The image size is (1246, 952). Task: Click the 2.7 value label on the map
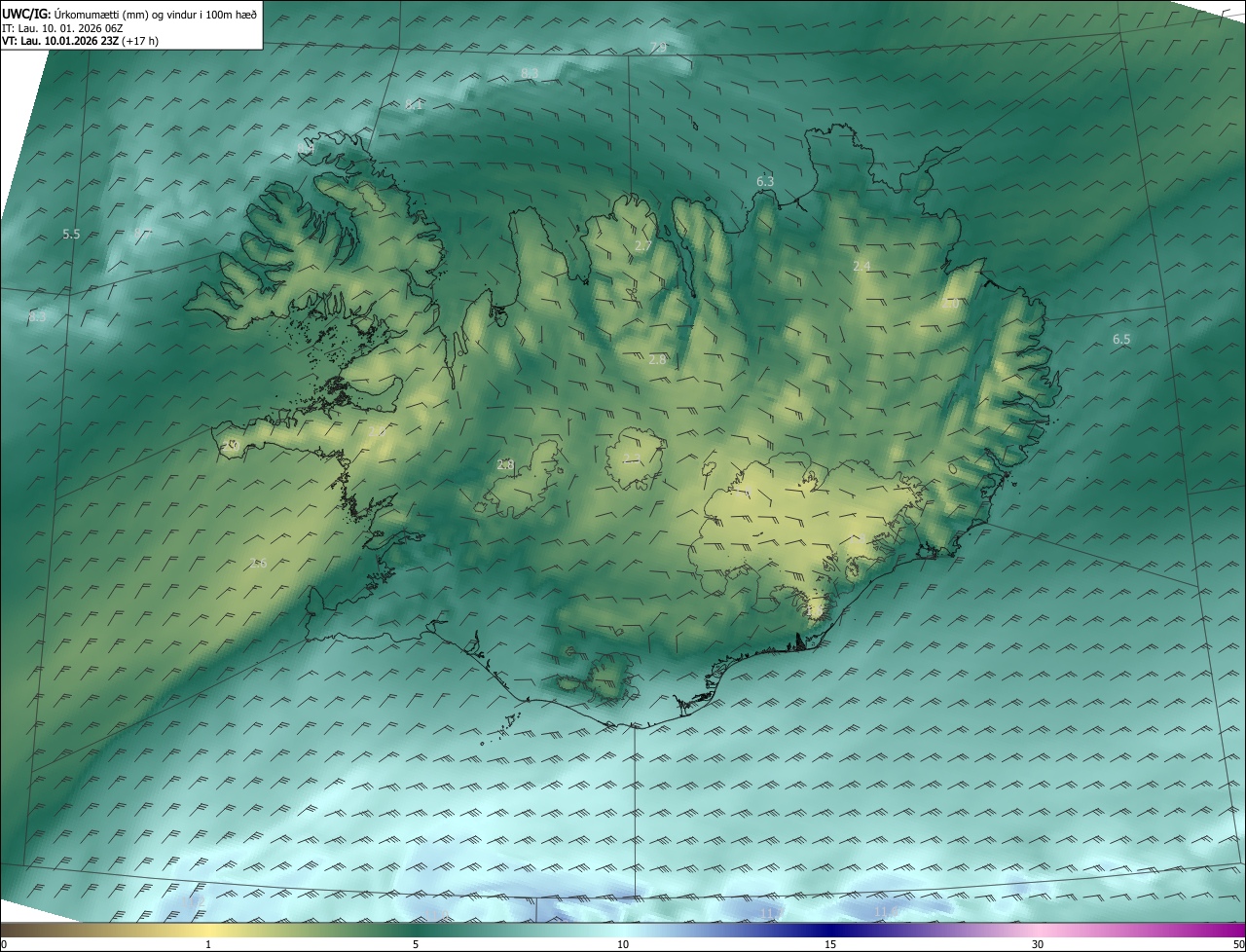coord(642,245)
